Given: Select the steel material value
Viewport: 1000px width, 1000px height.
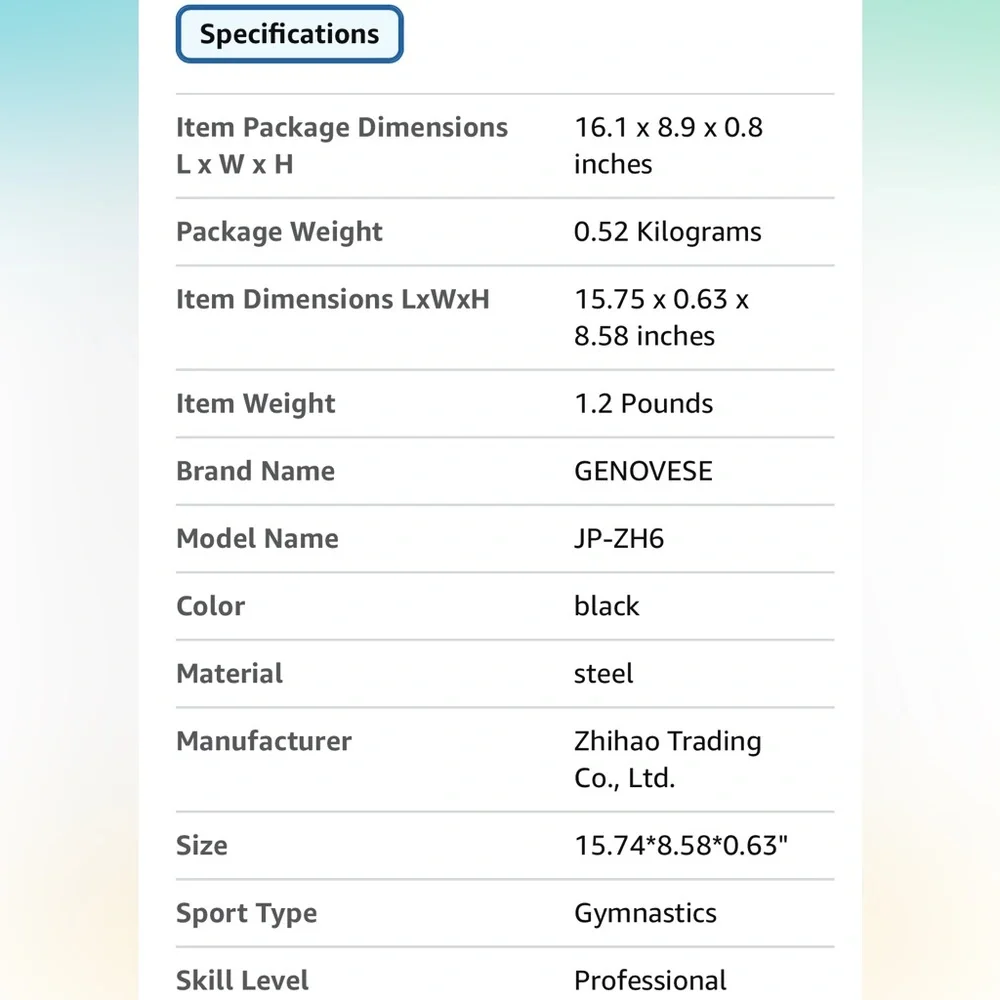Looking at the screenshot, I should [x=603, y=673].
